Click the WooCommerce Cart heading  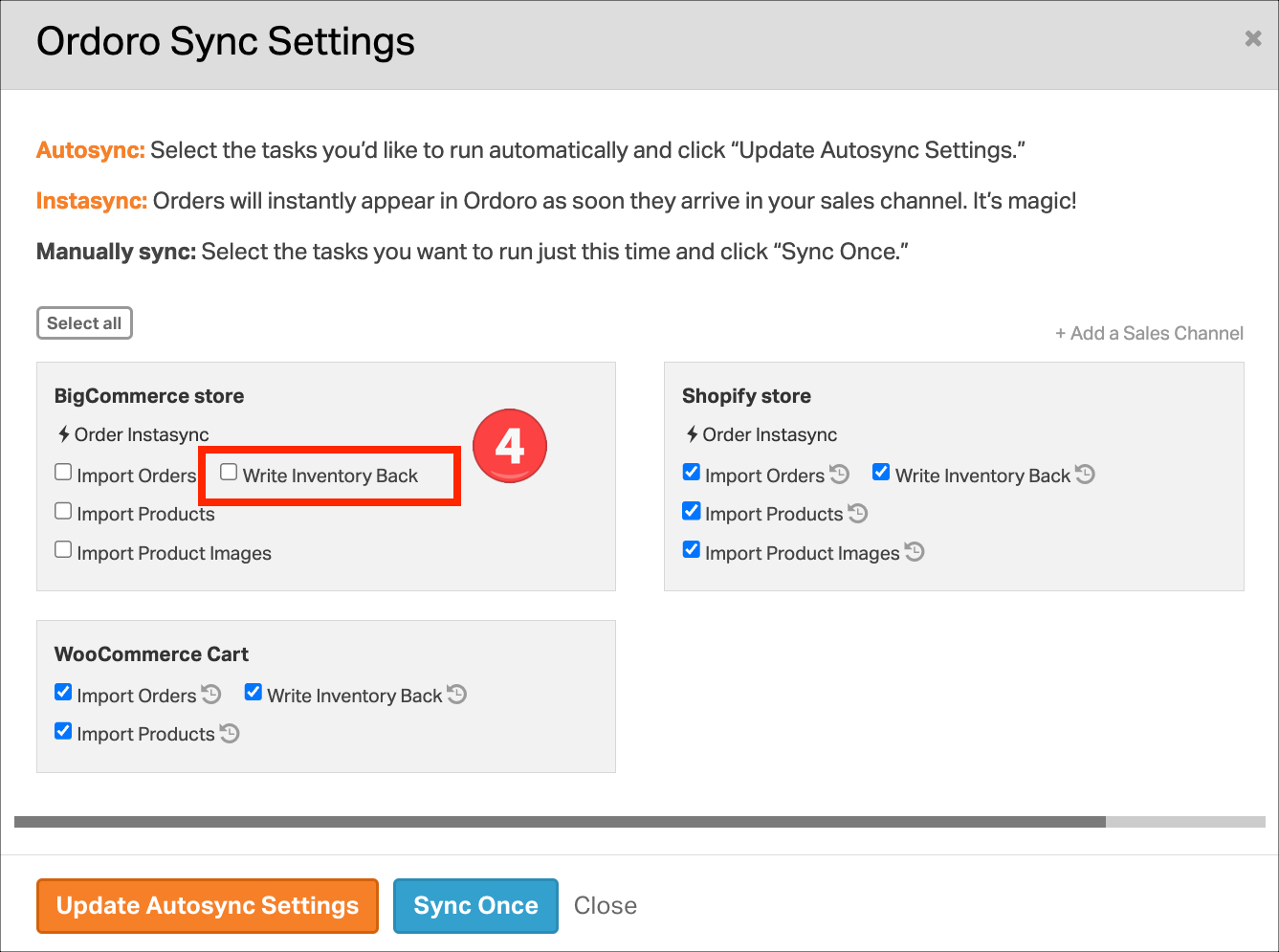pyautogui.click(x=151, y=654)
